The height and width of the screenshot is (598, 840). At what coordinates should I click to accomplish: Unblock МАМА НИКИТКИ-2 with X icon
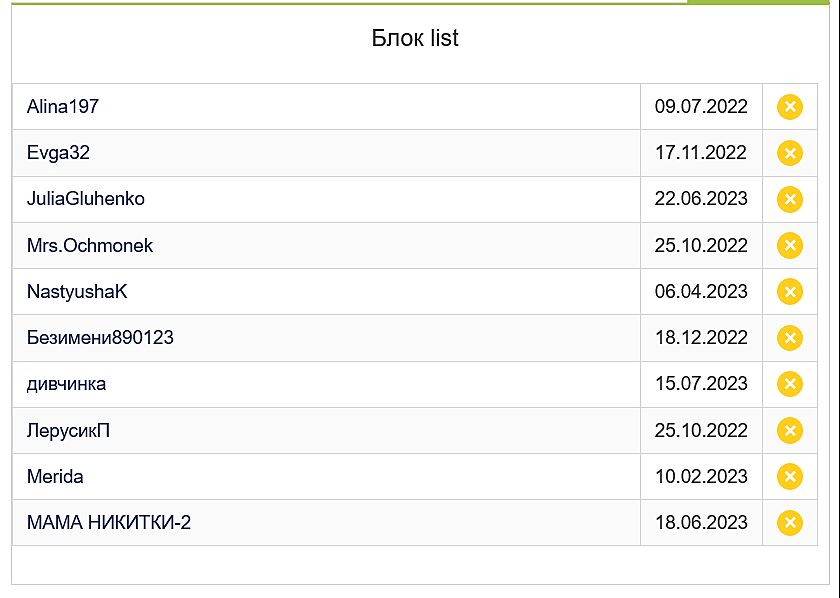pos(790,523)
